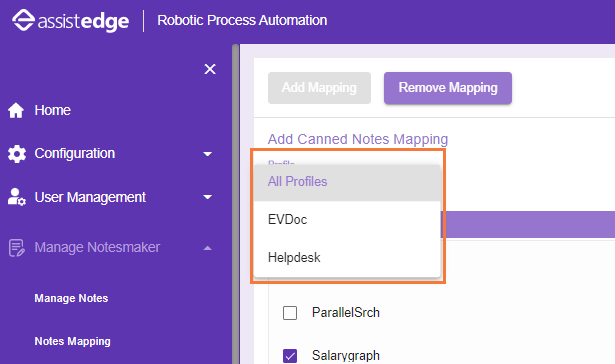Expand the Configuration menu arrow
615x364 pixels.
coord(208,154)
